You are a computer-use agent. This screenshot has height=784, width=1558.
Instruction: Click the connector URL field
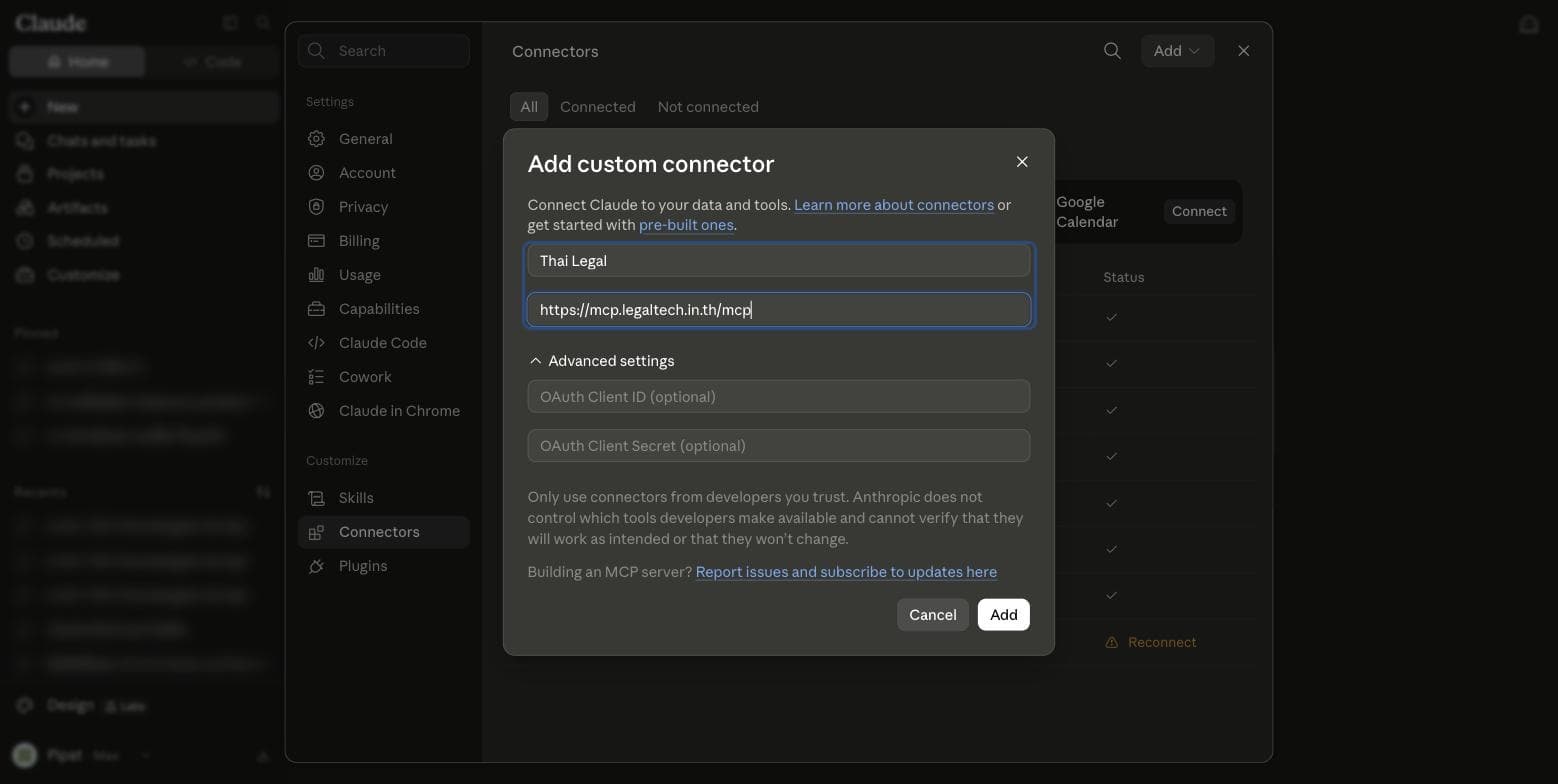779,310
